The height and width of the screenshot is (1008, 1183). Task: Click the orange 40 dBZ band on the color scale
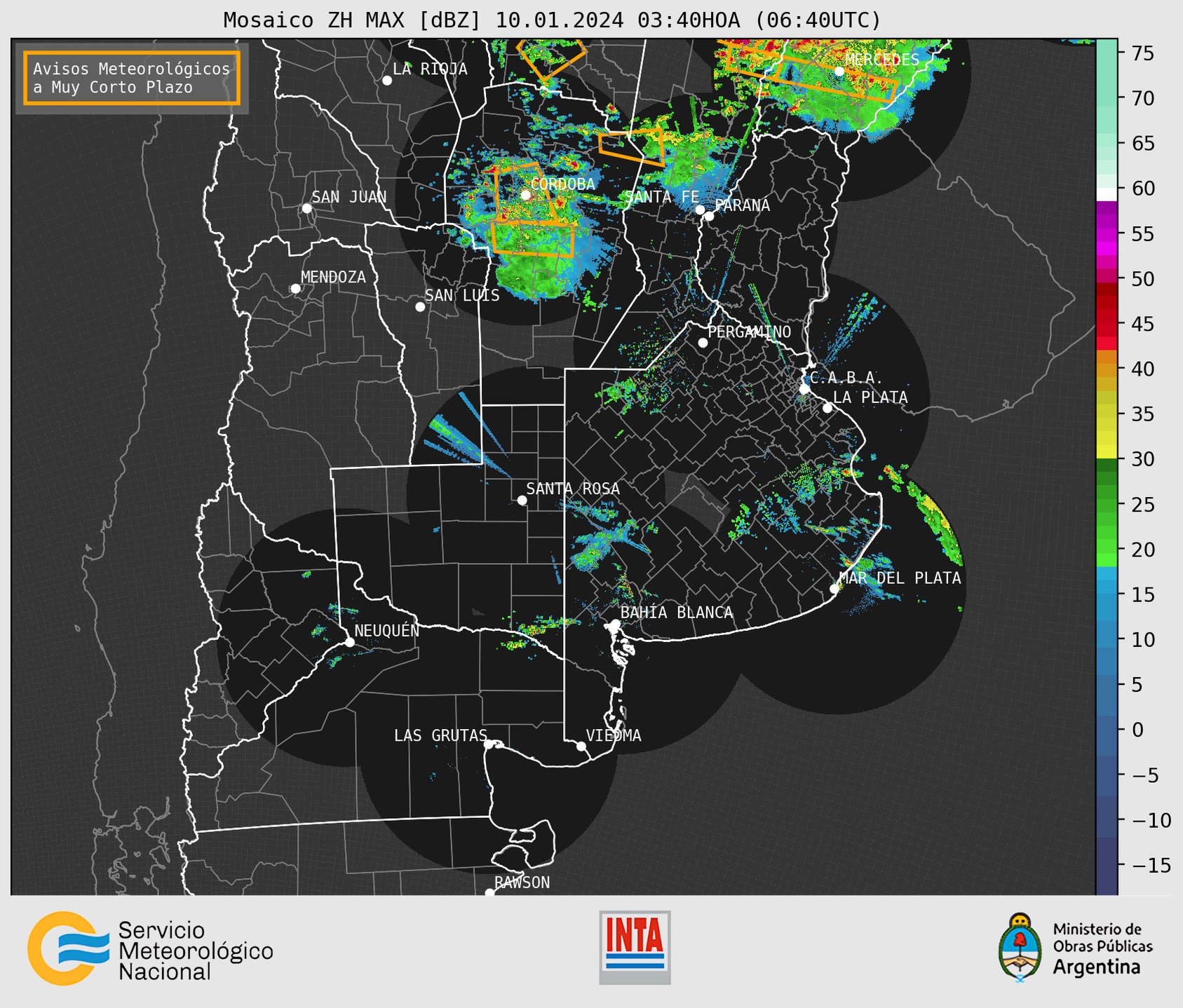[x=1107, y=369]
